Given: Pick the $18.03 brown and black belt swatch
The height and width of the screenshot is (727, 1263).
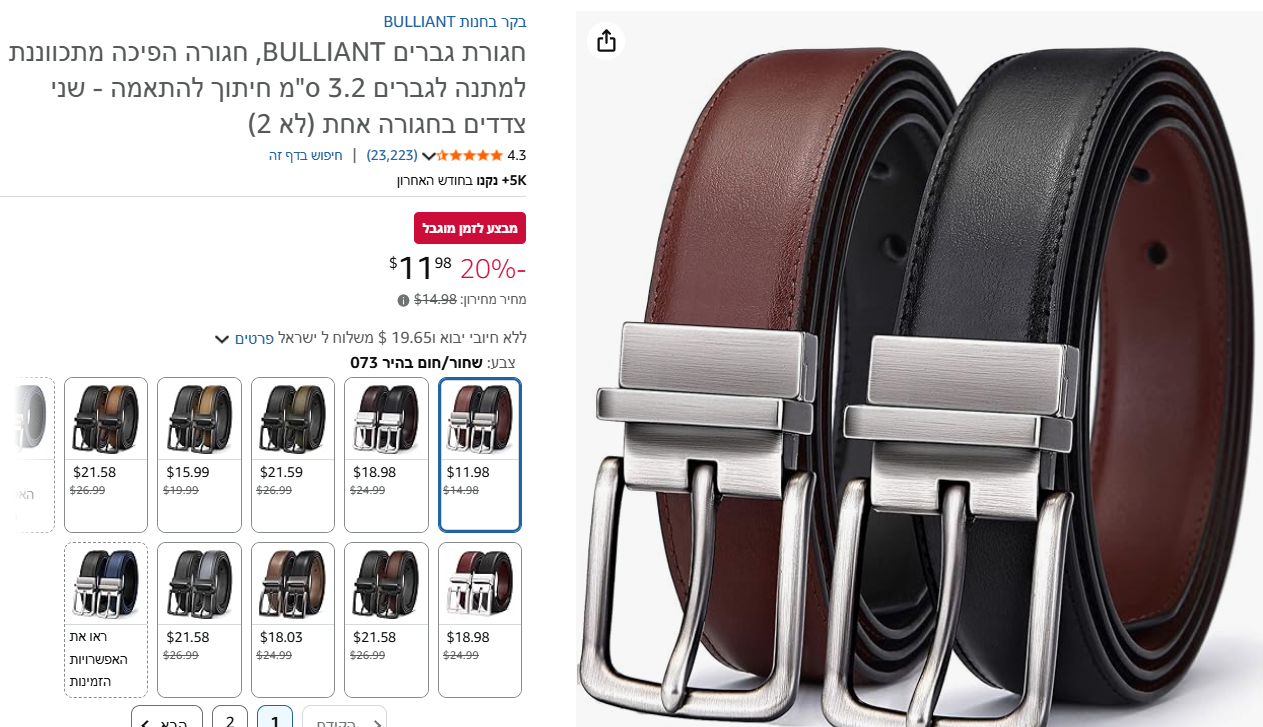Looking at the screenshot, I should click(x=293, y=619).
